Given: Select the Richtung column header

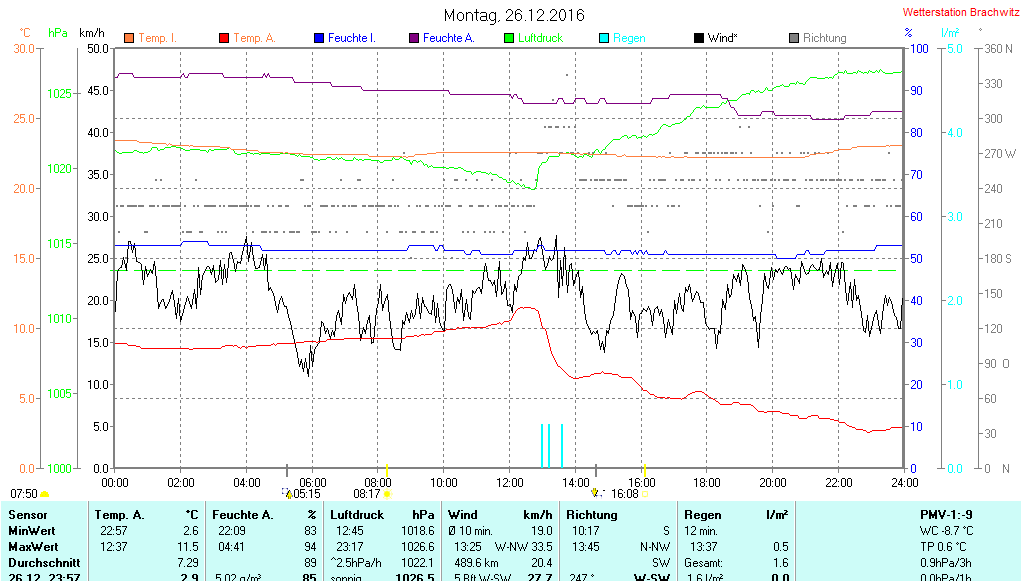Looking at the screenshot, I should (593, 514).
